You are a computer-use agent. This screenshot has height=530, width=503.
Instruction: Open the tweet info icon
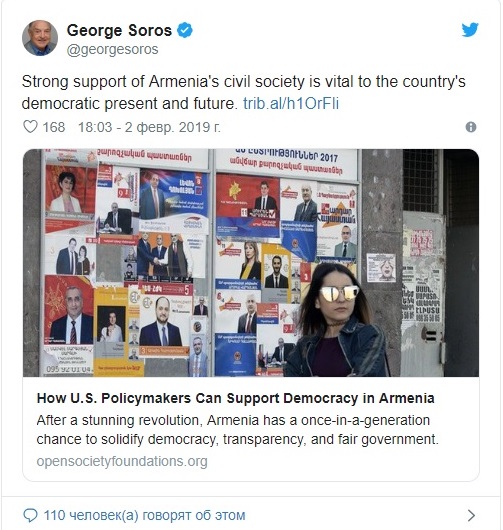click(471, 127)
